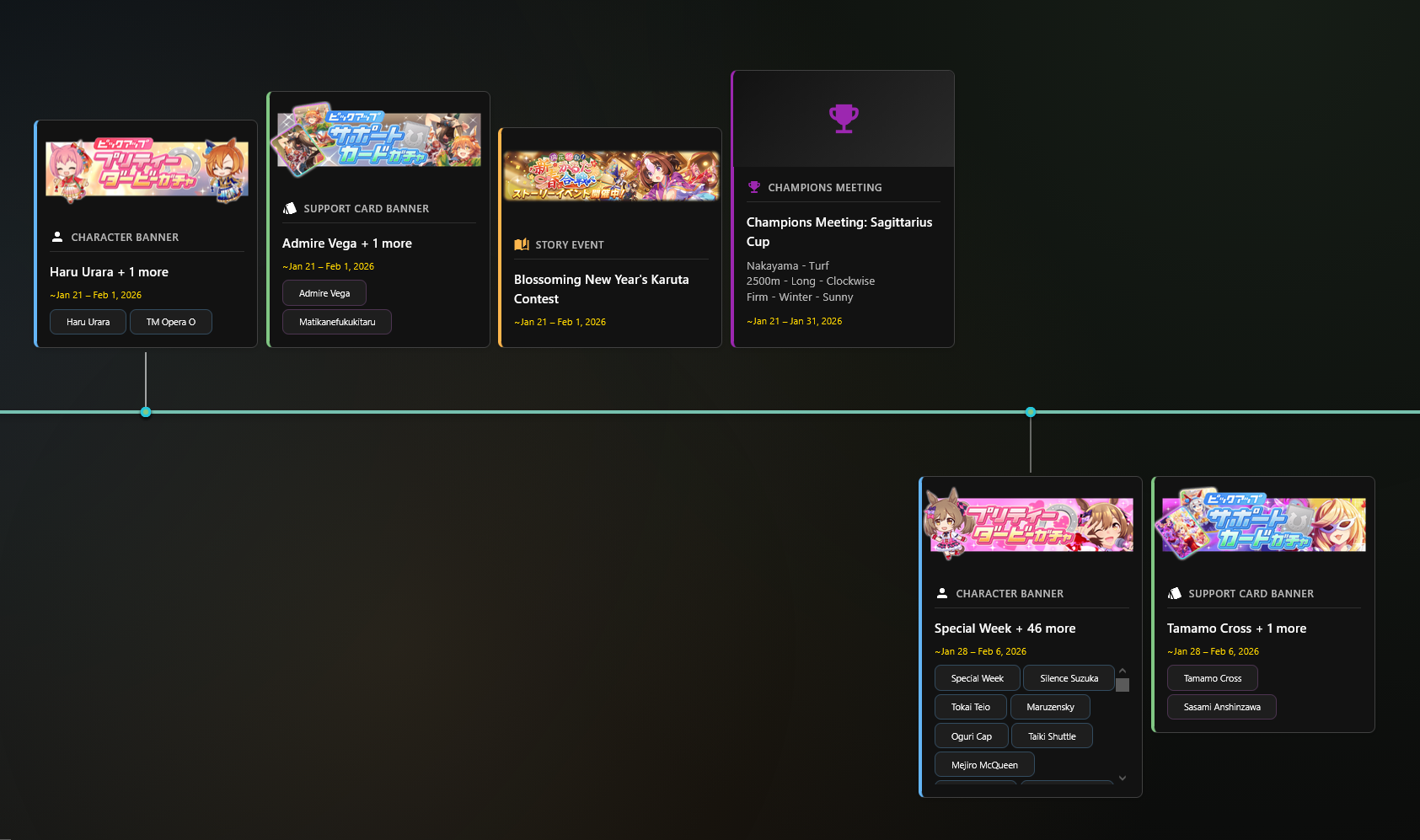Click the 'Haru Urara + 1 more' title
1420x840 pixels.
click(109, 272)
